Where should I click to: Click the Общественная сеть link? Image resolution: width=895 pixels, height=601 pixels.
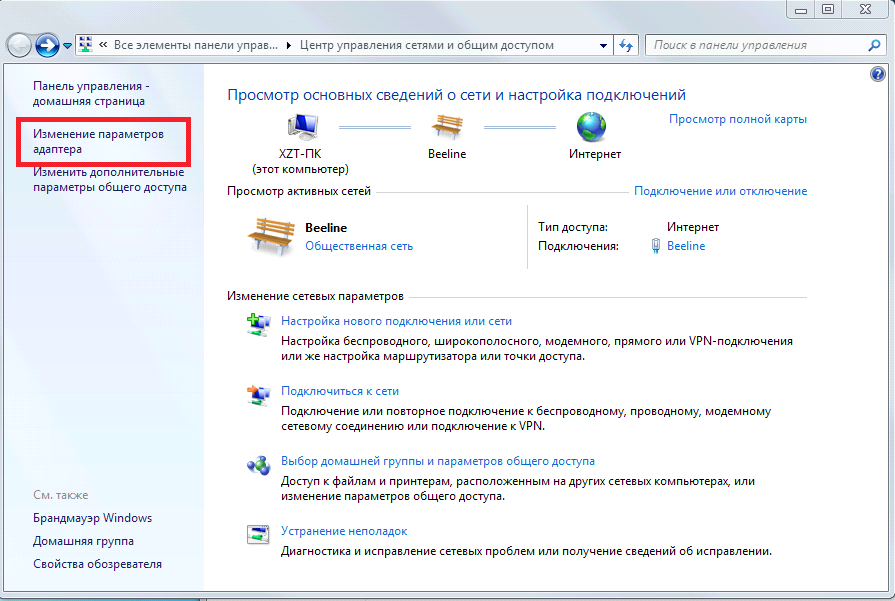[x=358, y=246]
